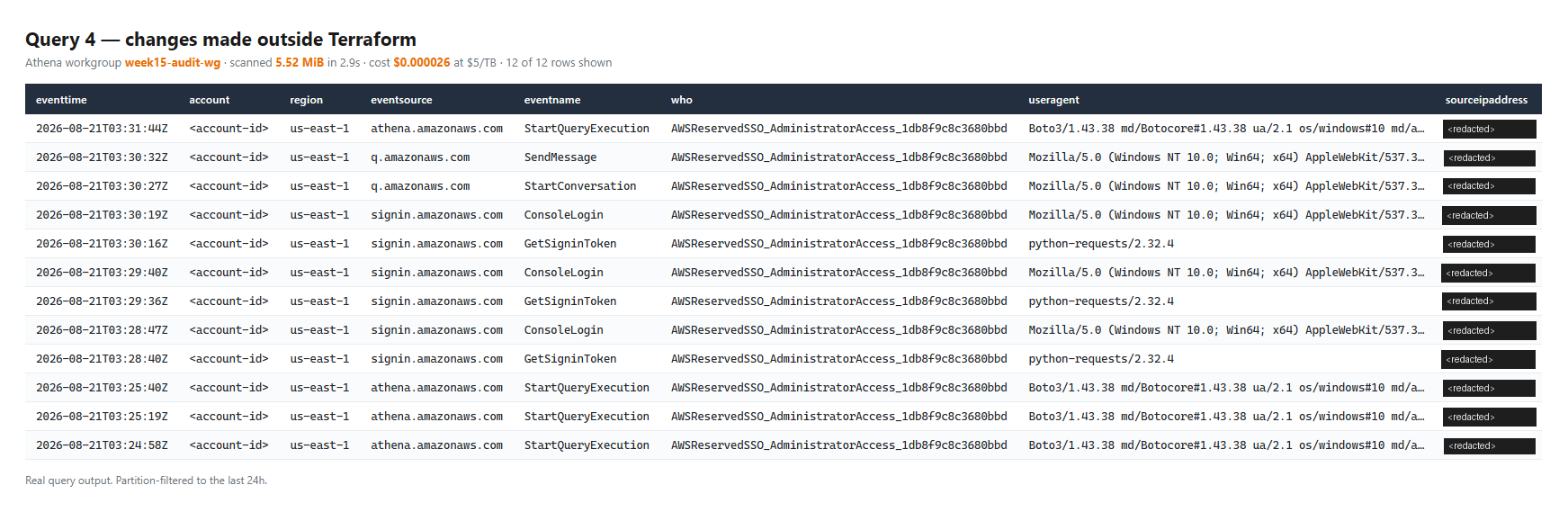Click Boto3 user agent in 03:25:19Z row

point(1226,417)
